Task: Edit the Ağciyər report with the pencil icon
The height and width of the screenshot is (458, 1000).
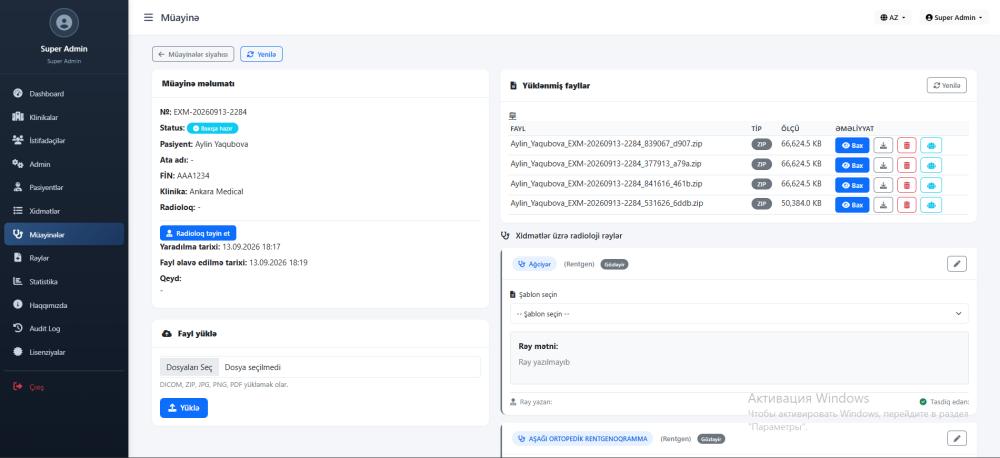Action: [x=957, y=263]
